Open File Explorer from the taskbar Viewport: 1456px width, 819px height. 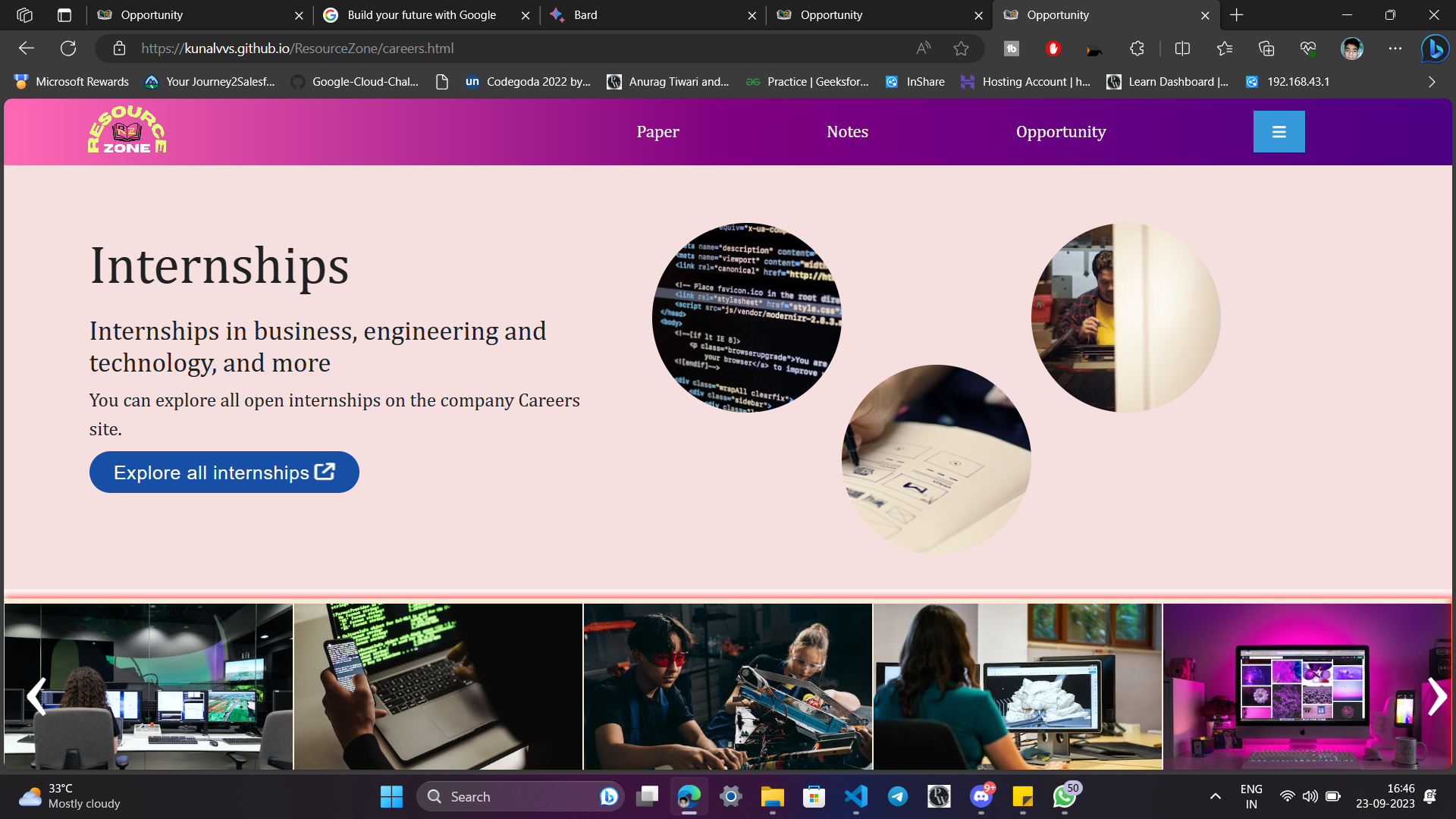pos(772,796)
